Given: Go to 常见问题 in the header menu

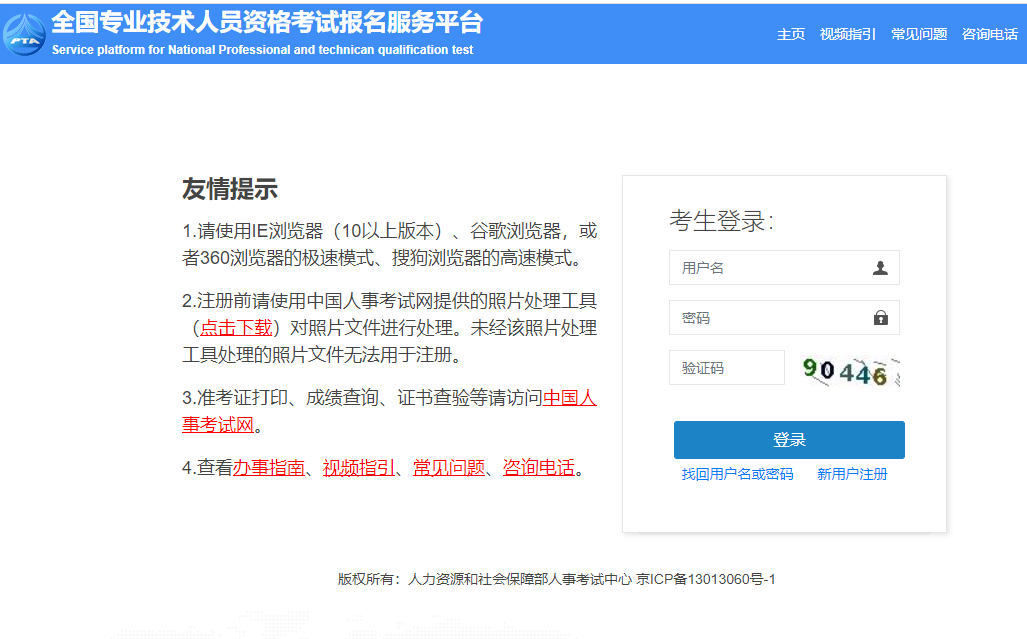Looking at the screenshot, I should tap(919, 34).
